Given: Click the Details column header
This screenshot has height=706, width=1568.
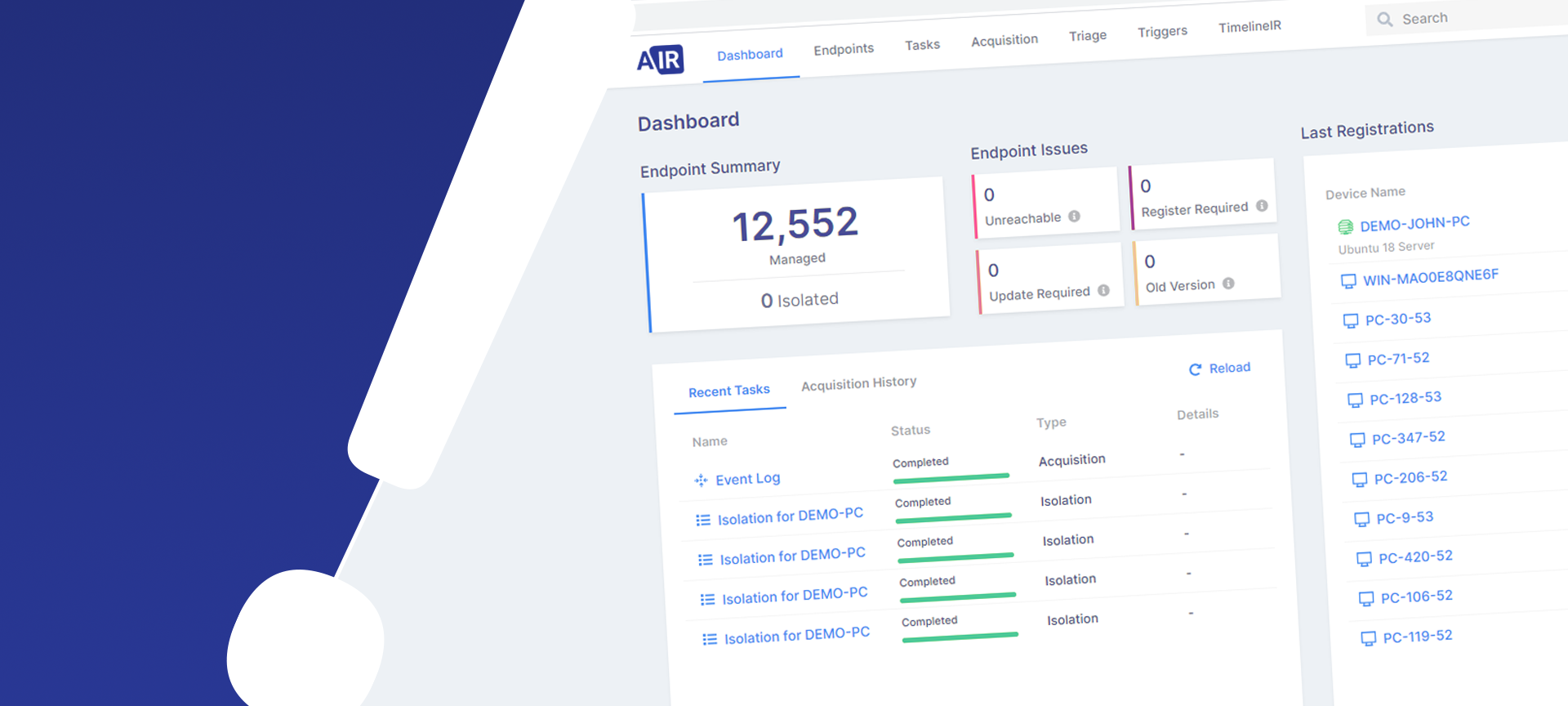Looking at the screenshot, I should tap(1197, 415).
